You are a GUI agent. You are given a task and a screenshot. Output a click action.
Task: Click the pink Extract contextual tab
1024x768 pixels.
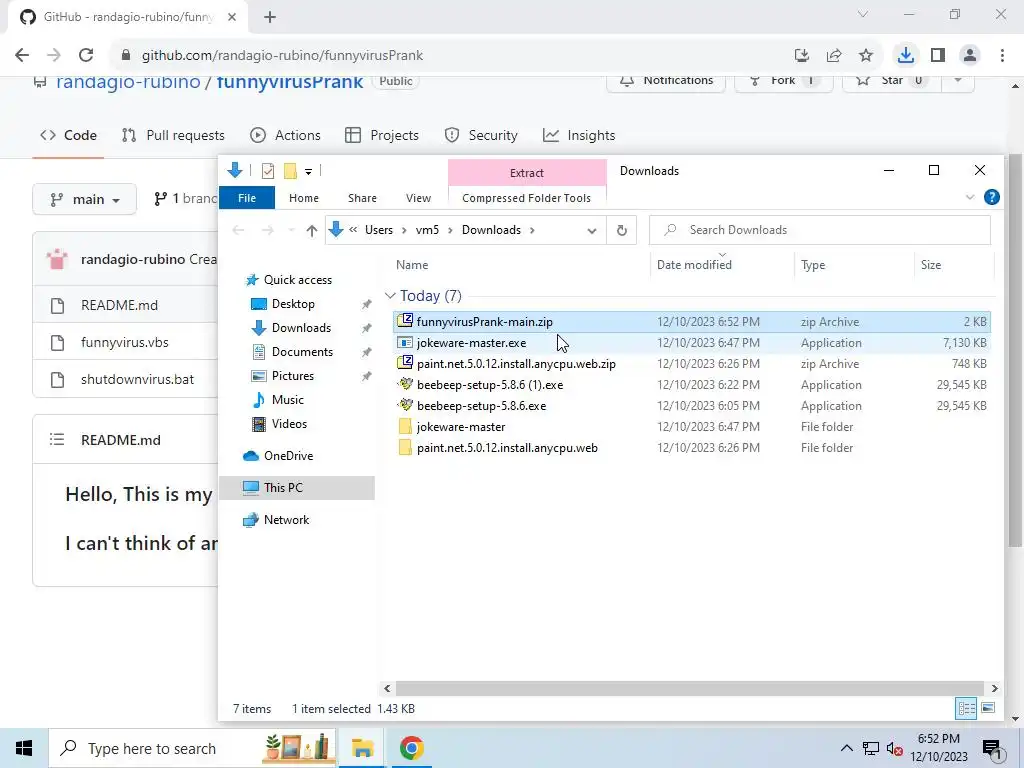526,172
